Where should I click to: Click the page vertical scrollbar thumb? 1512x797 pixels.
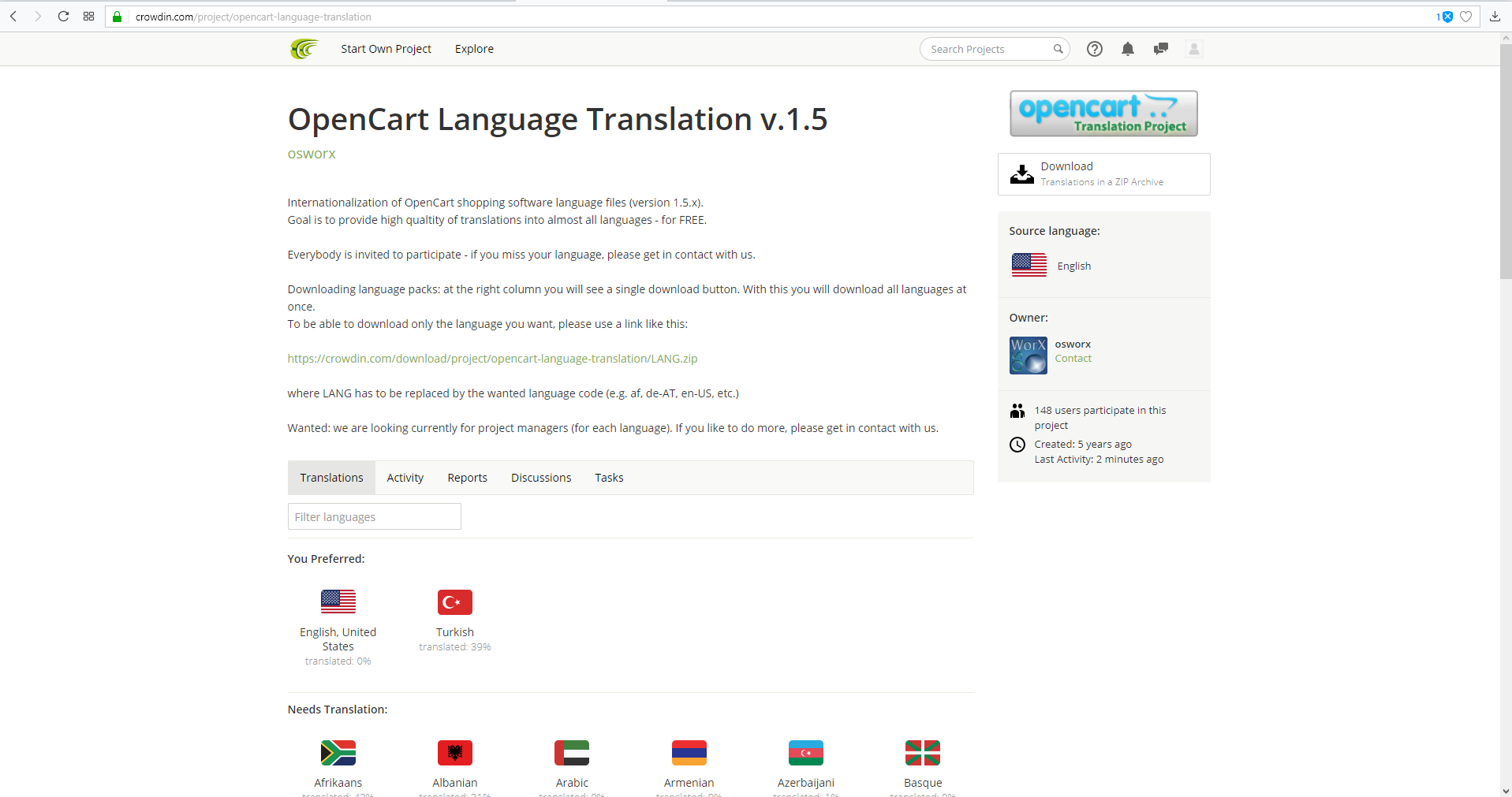[1506, 161]
